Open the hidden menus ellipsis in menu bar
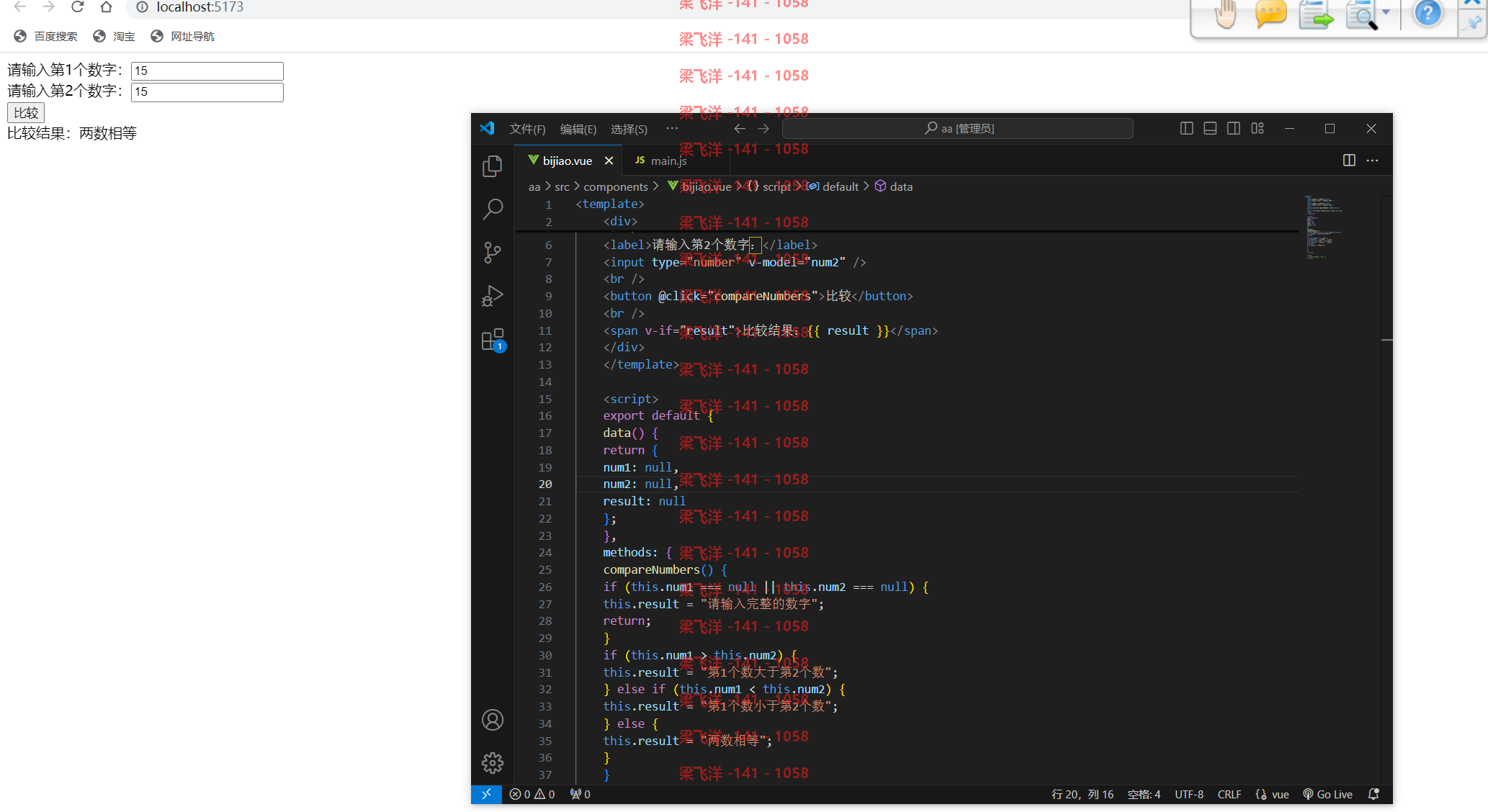Image resolution: width=1488 pixels, height=812 pixels. coord(672,128)
